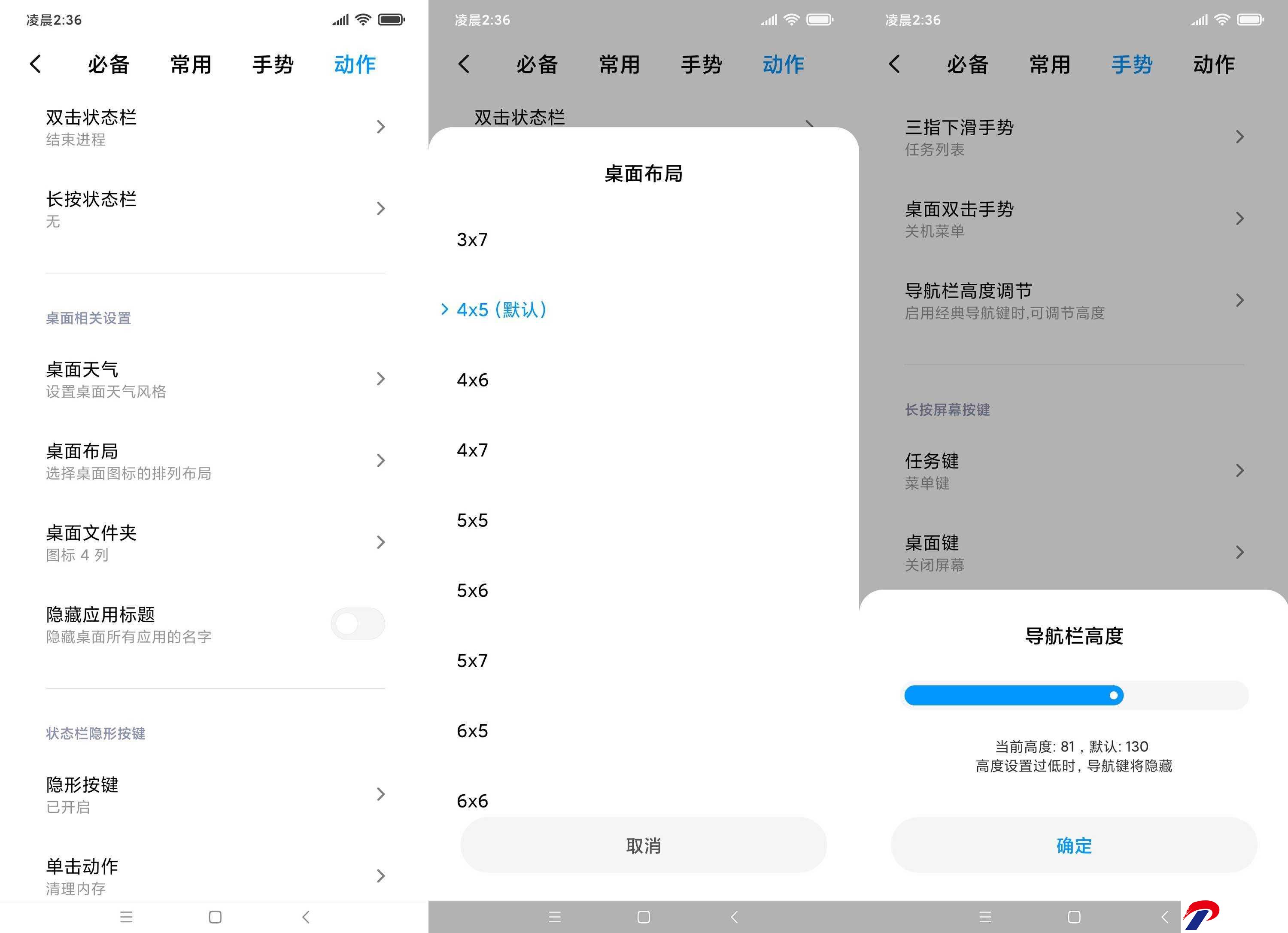Open the 桌面键 关闭屏幕 row
The image size is (1288, 933).
click(1074, 553)
